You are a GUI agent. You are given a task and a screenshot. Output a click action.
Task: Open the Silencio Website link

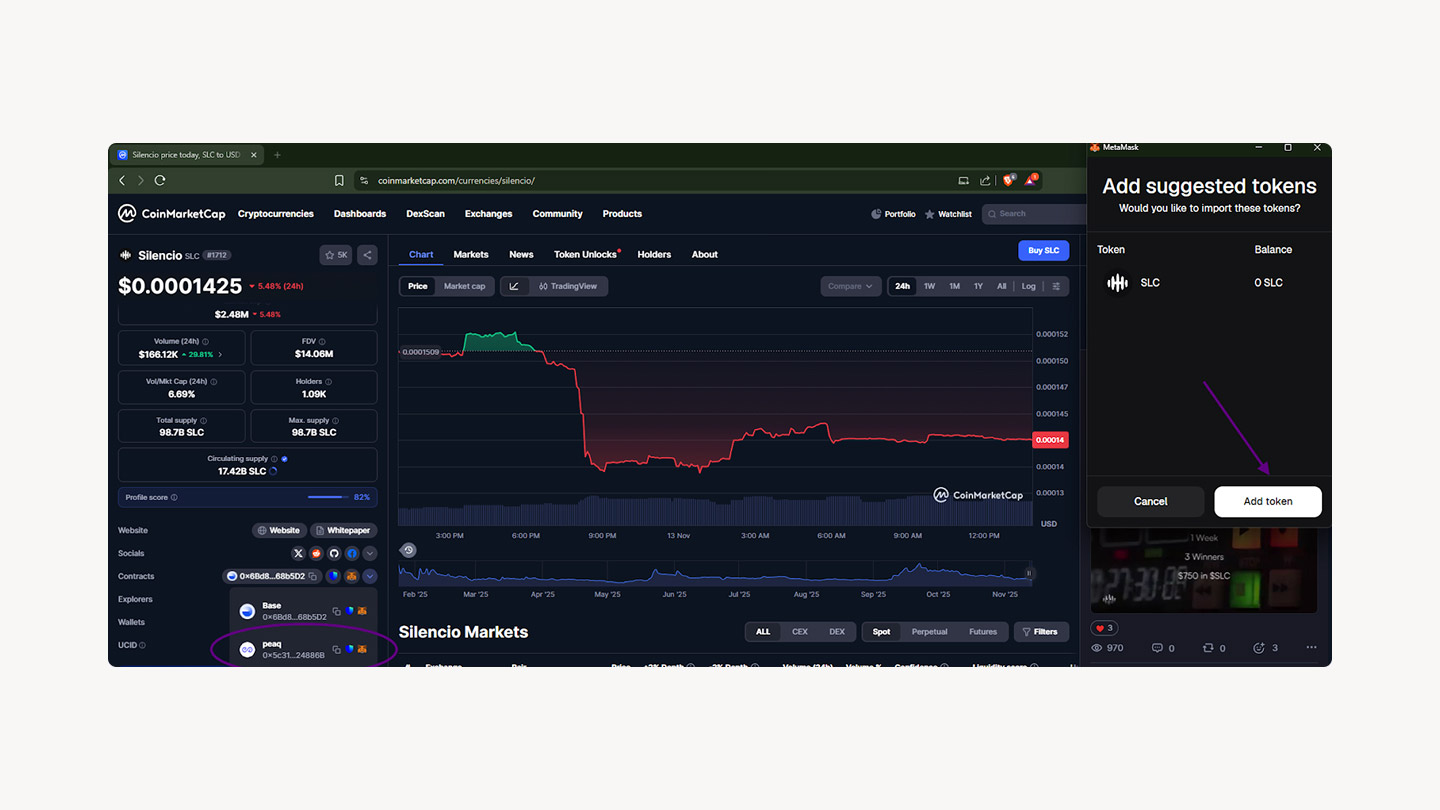point(279,530)
